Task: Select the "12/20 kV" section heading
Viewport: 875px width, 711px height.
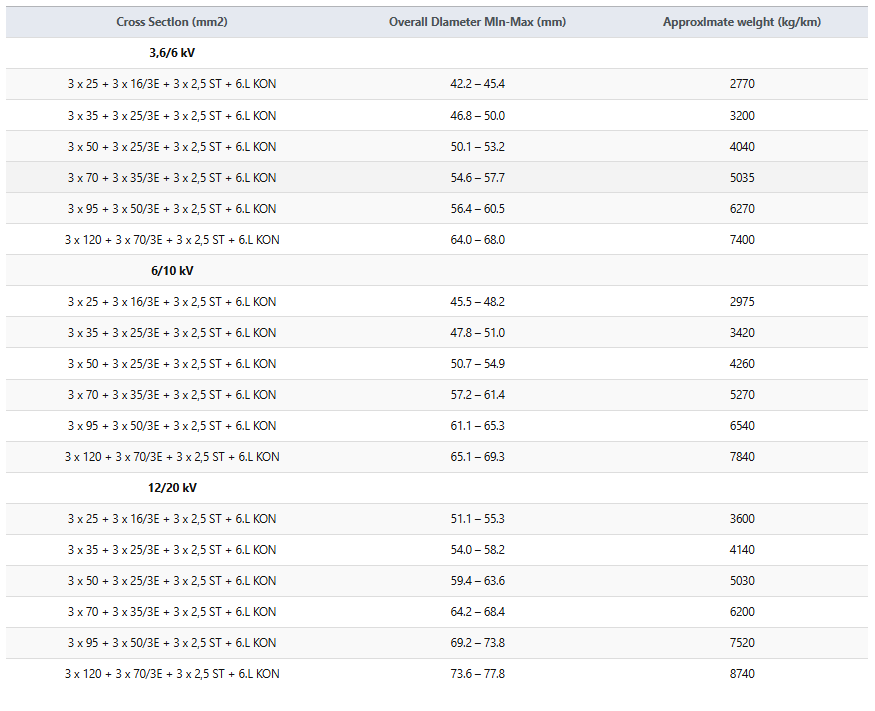Action: [x=172, y=488]
